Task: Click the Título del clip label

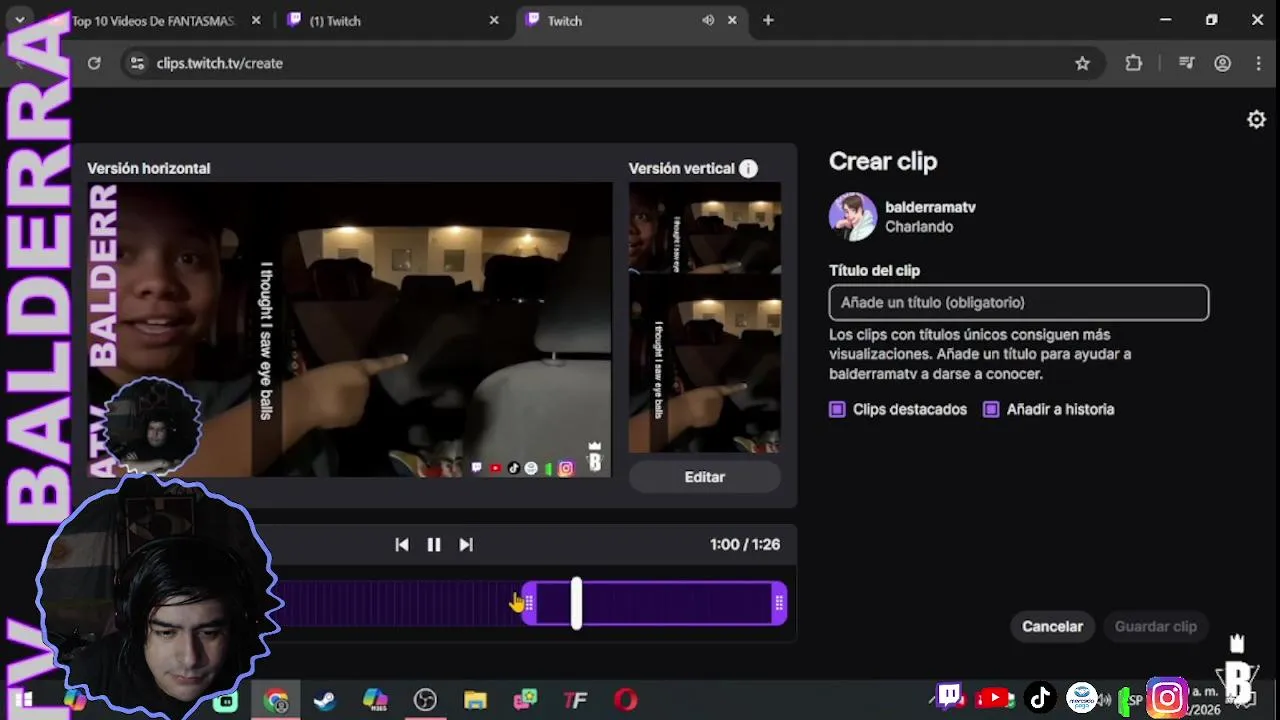Action: (874, 270)
